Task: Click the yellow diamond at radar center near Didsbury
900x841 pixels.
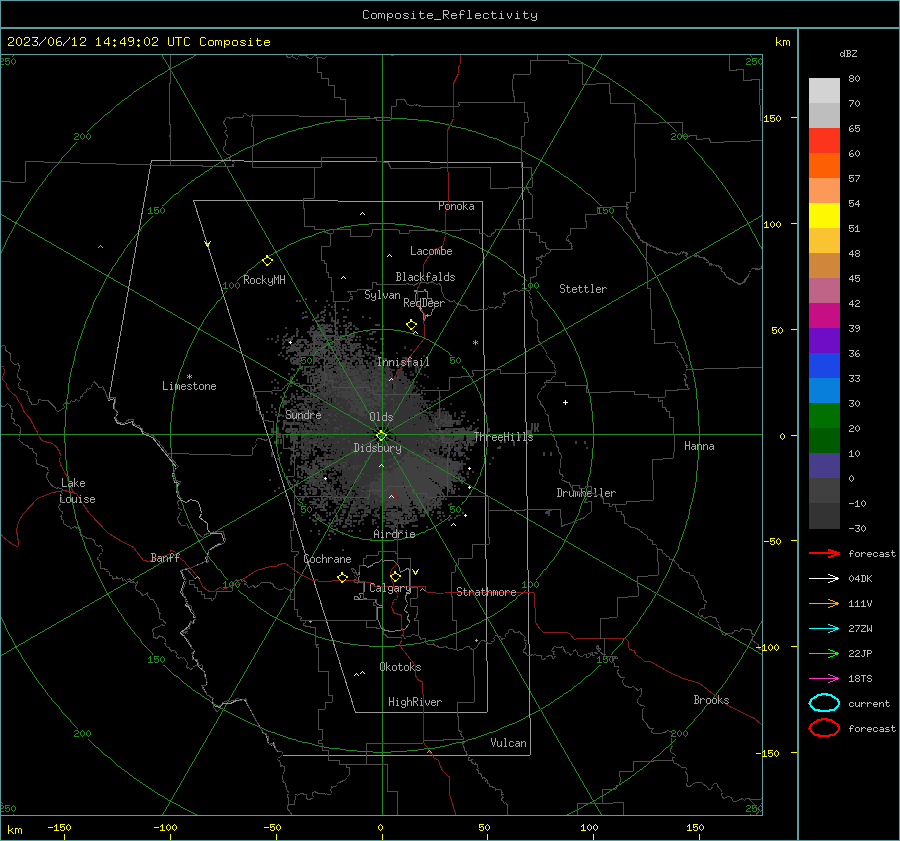Action: (x=382, y=436)
